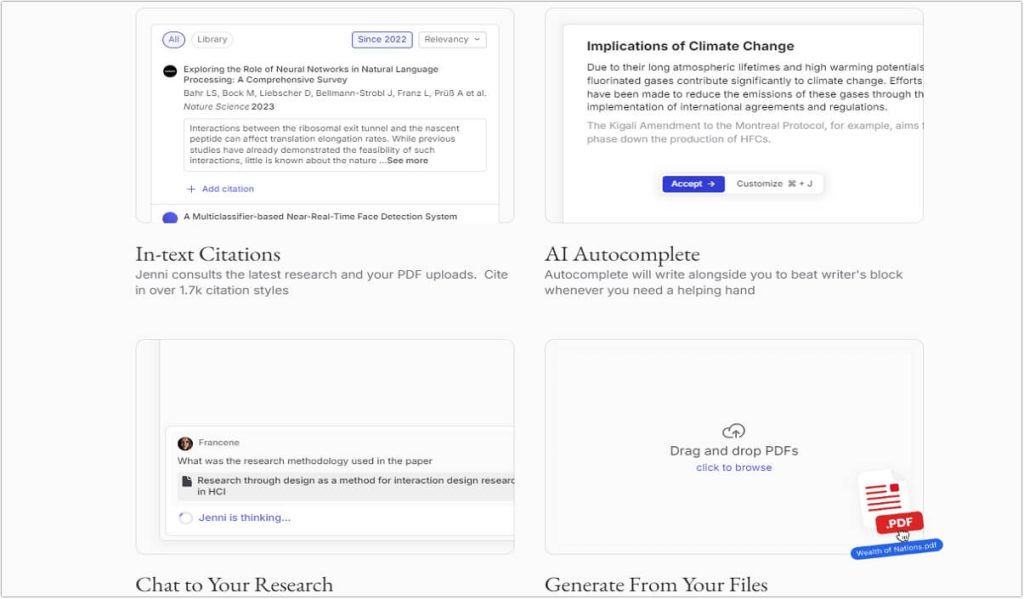1024x599 pixels.
Task: Open the Multiclassifier-based Face Detection System paper
Action: (320, 216)
